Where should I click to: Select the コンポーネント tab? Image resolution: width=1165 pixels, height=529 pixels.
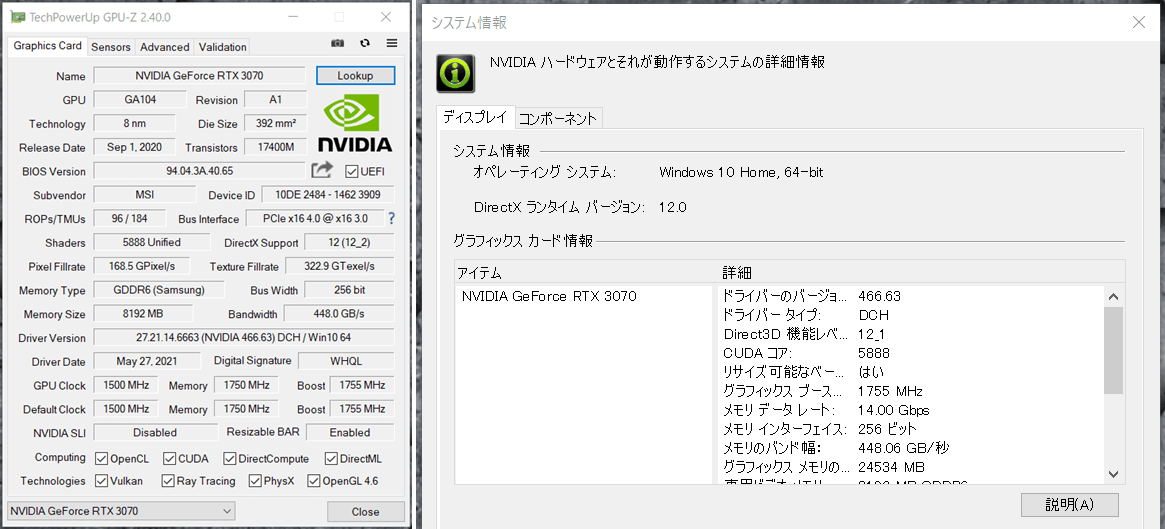pos(558,118)
